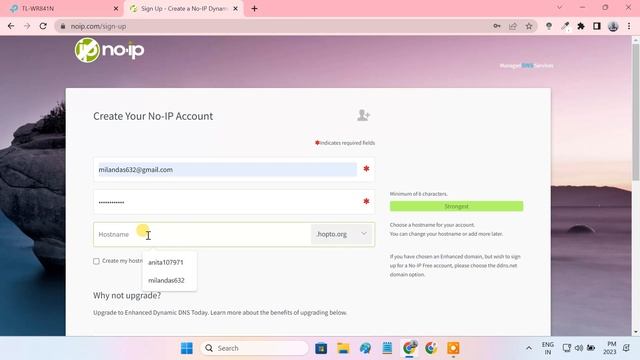Open the globe browser icon in taskbar
The image size is (640, 360).
(x=365, y=348)
